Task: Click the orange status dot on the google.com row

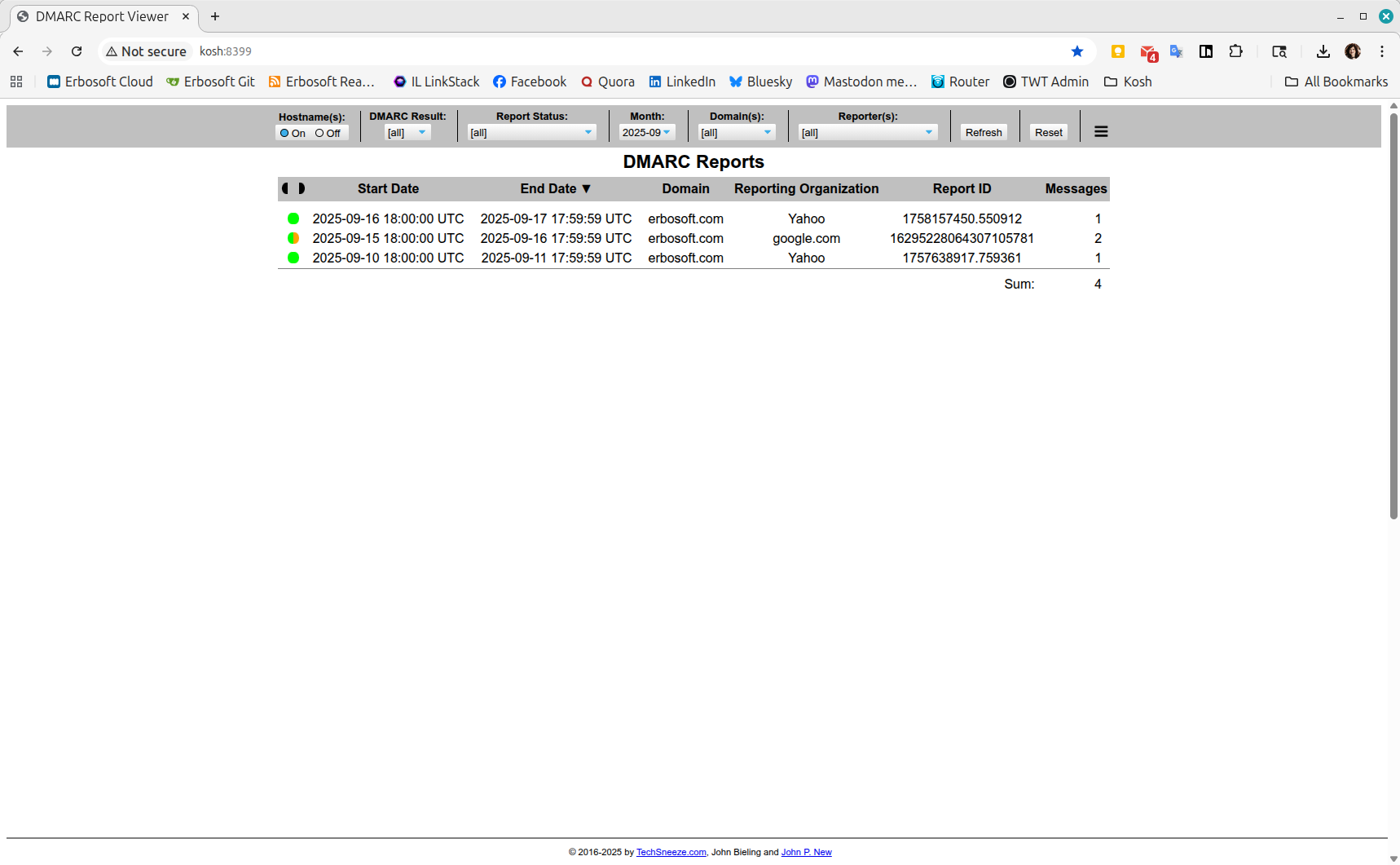Action: coord(293,238)
